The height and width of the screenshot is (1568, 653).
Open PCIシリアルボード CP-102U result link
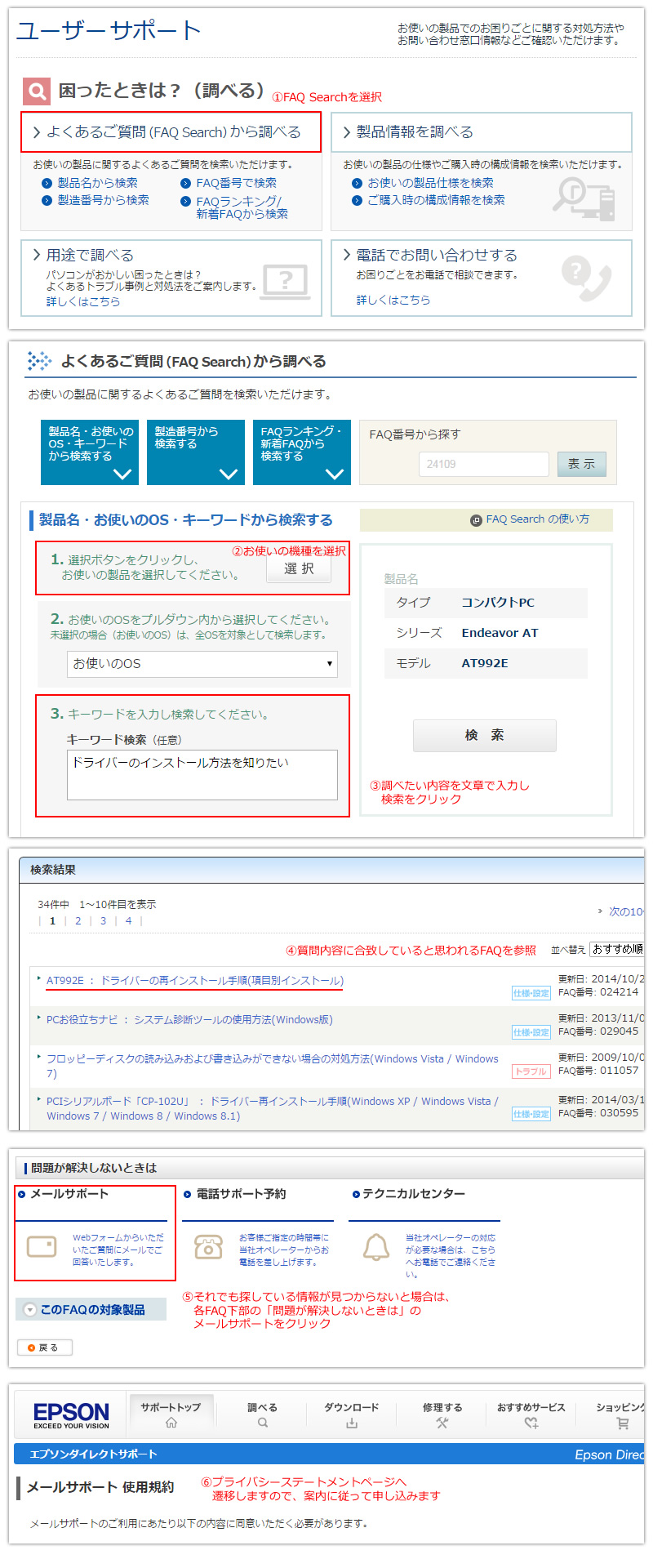[273, 1108]
